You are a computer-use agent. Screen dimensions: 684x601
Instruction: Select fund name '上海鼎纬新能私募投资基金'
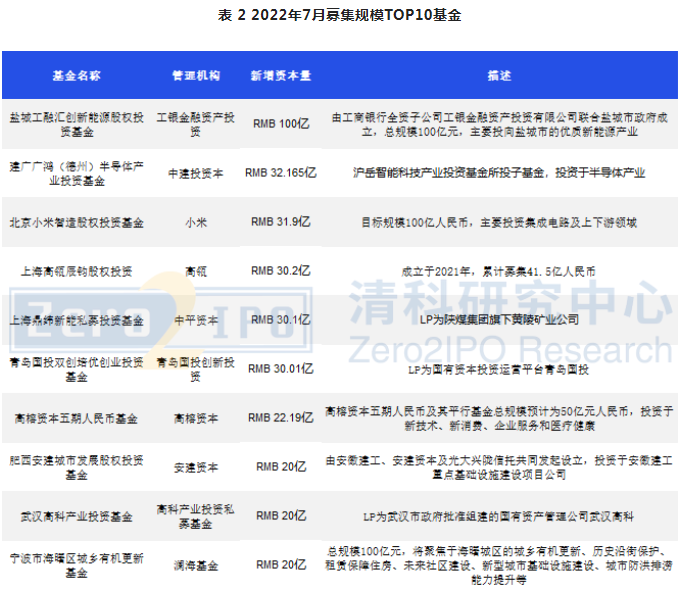pyautogui.click(x=76, y=321)
